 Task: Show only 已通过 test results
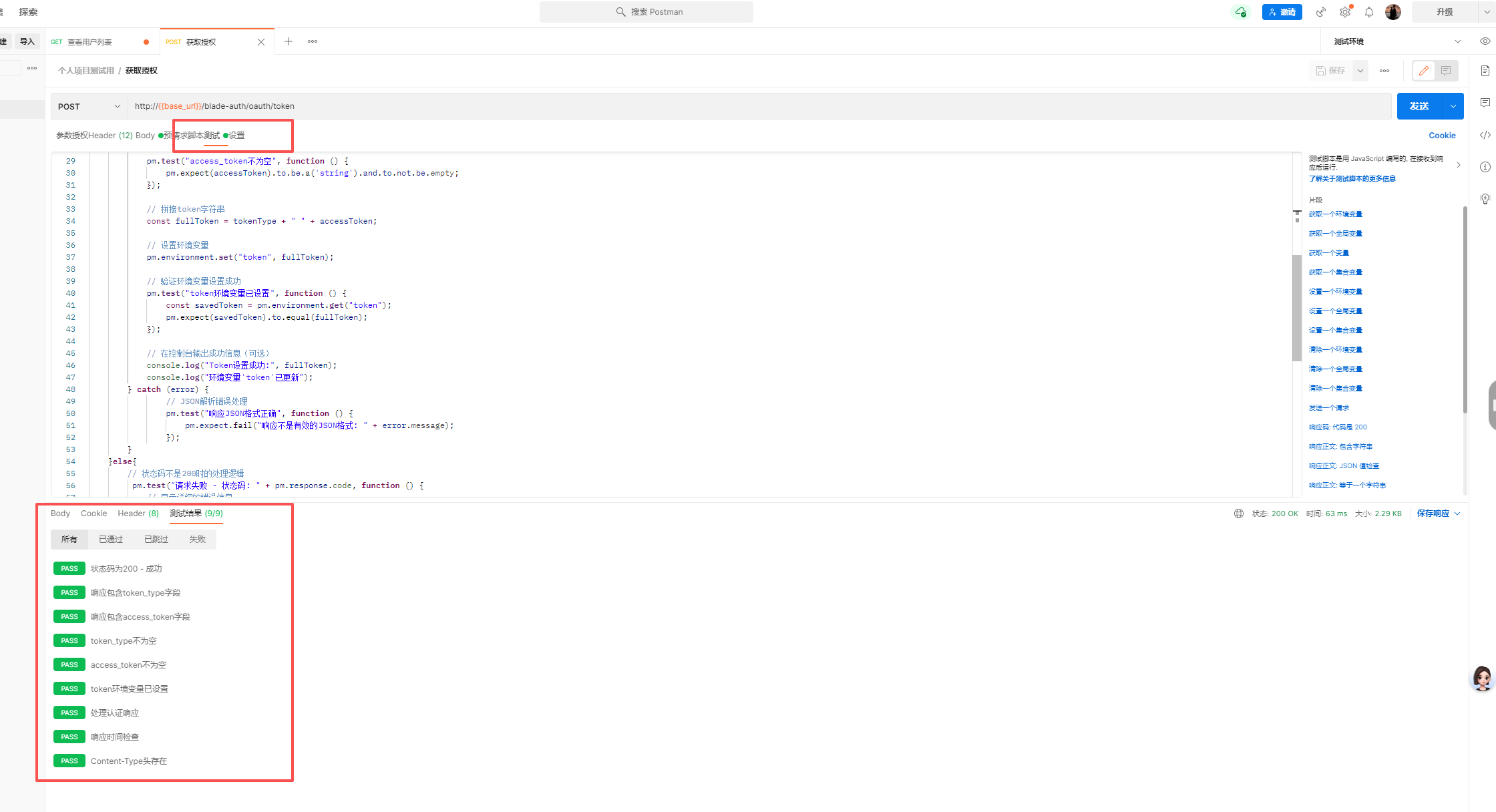tap(111, 540)
